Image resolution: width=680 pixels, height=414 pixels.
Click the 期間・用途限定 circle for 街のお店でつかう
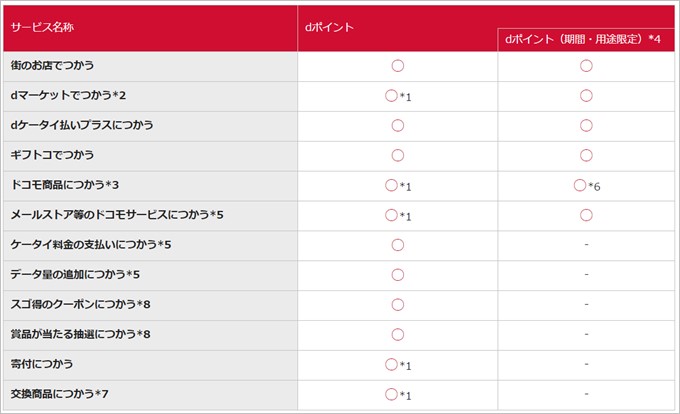tap(586, 66)
